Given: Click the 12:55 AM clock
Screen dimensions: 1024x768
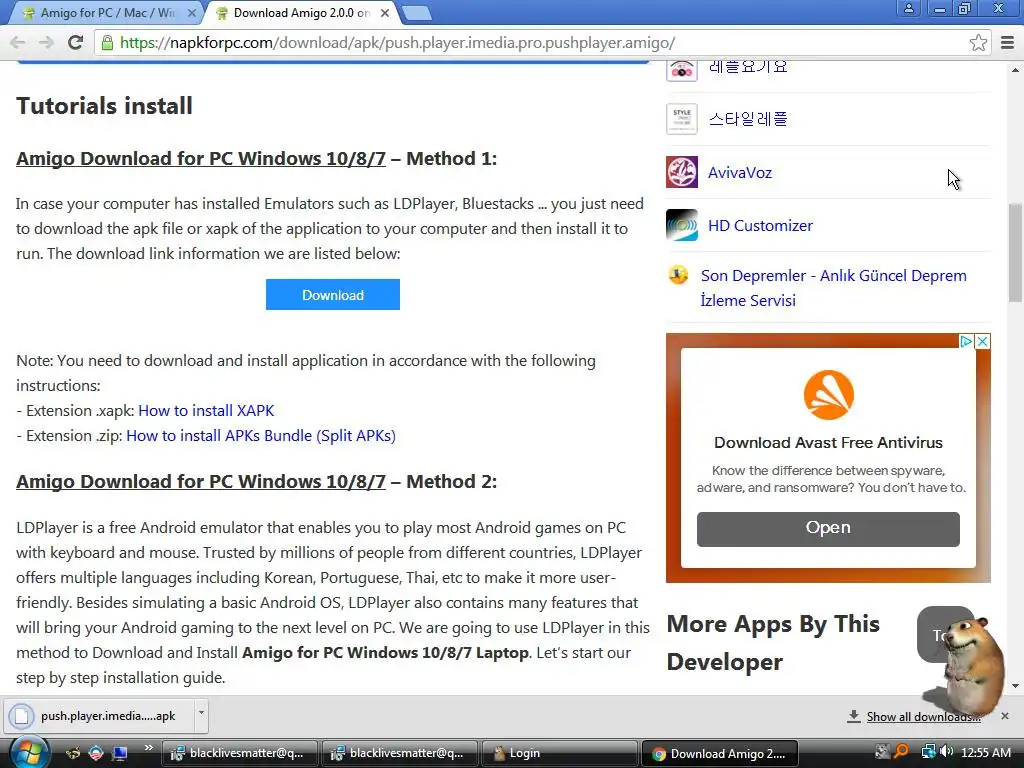Looking at the screenshot, I should (985, 753).
